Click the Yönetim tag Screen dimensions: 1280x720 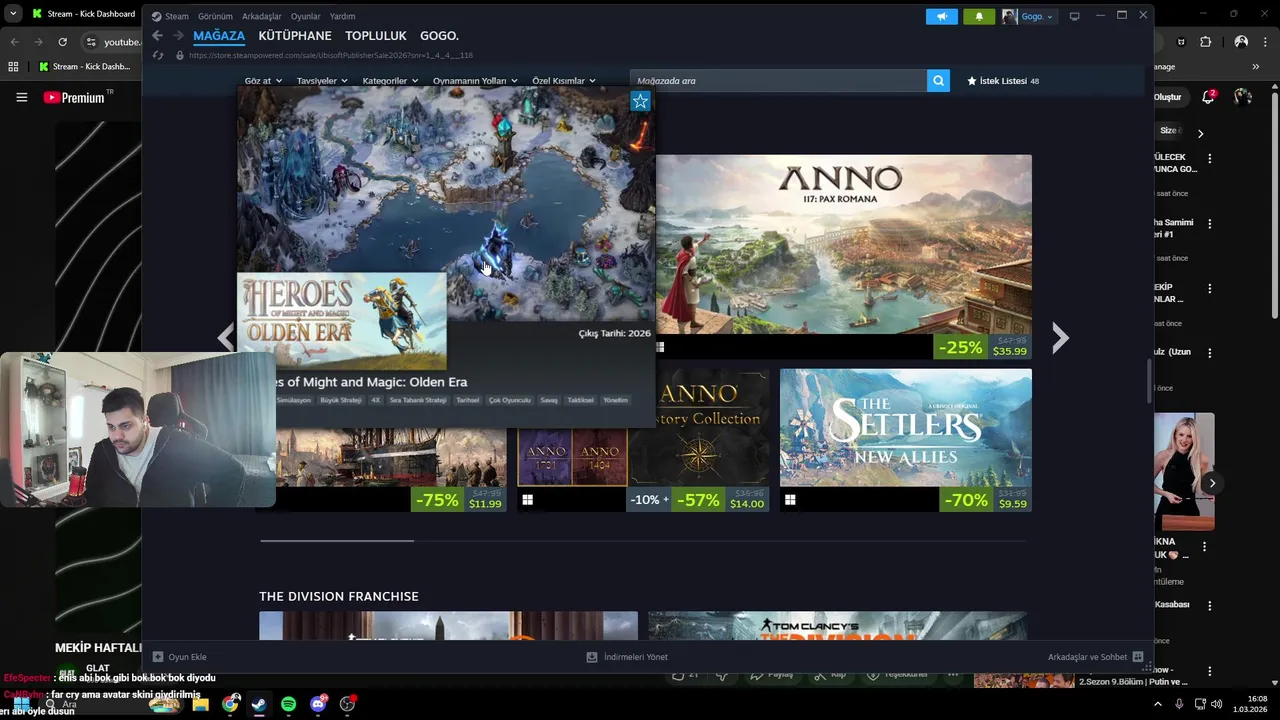point(615,400)
